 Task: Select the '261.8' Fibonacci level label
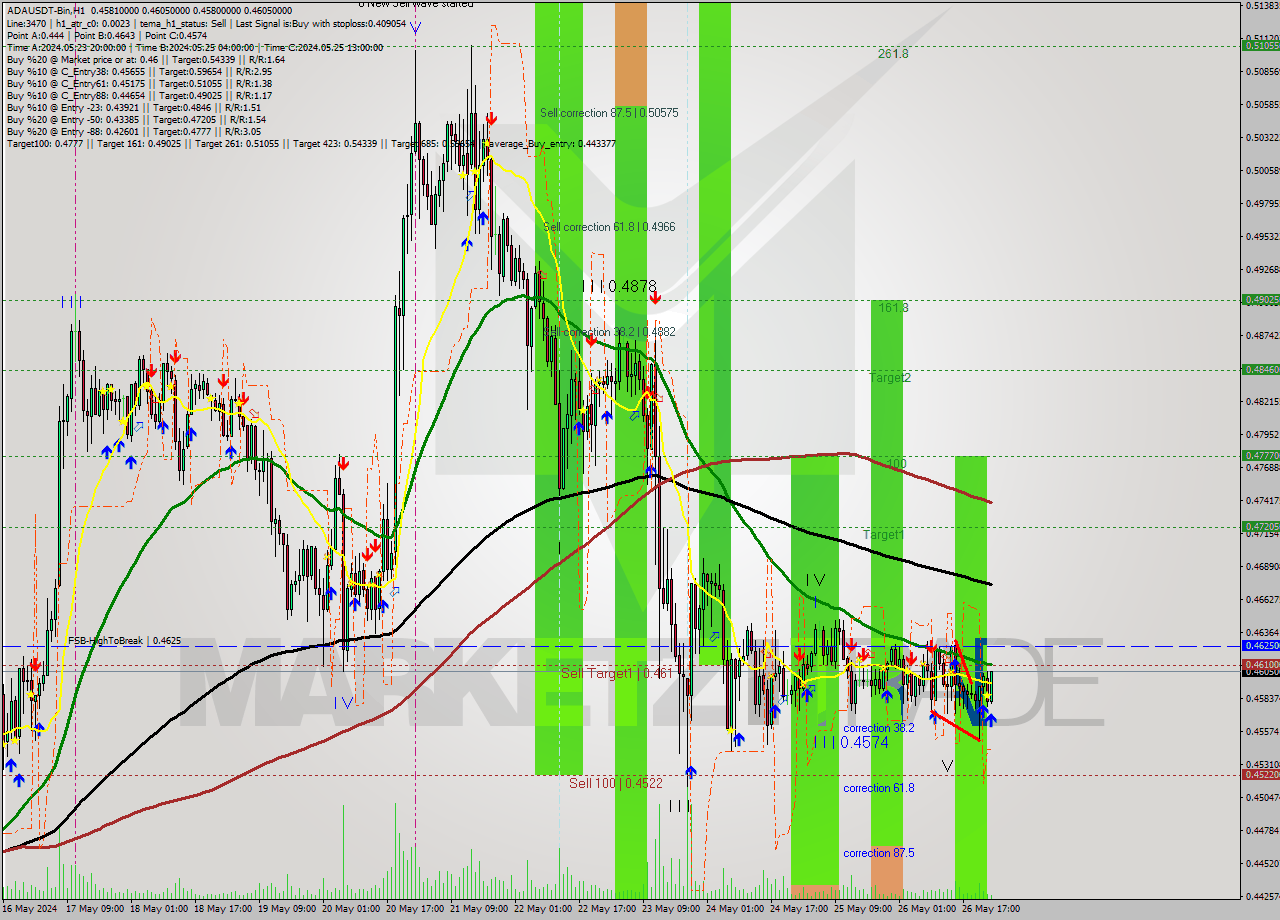(x=893, y=54)
